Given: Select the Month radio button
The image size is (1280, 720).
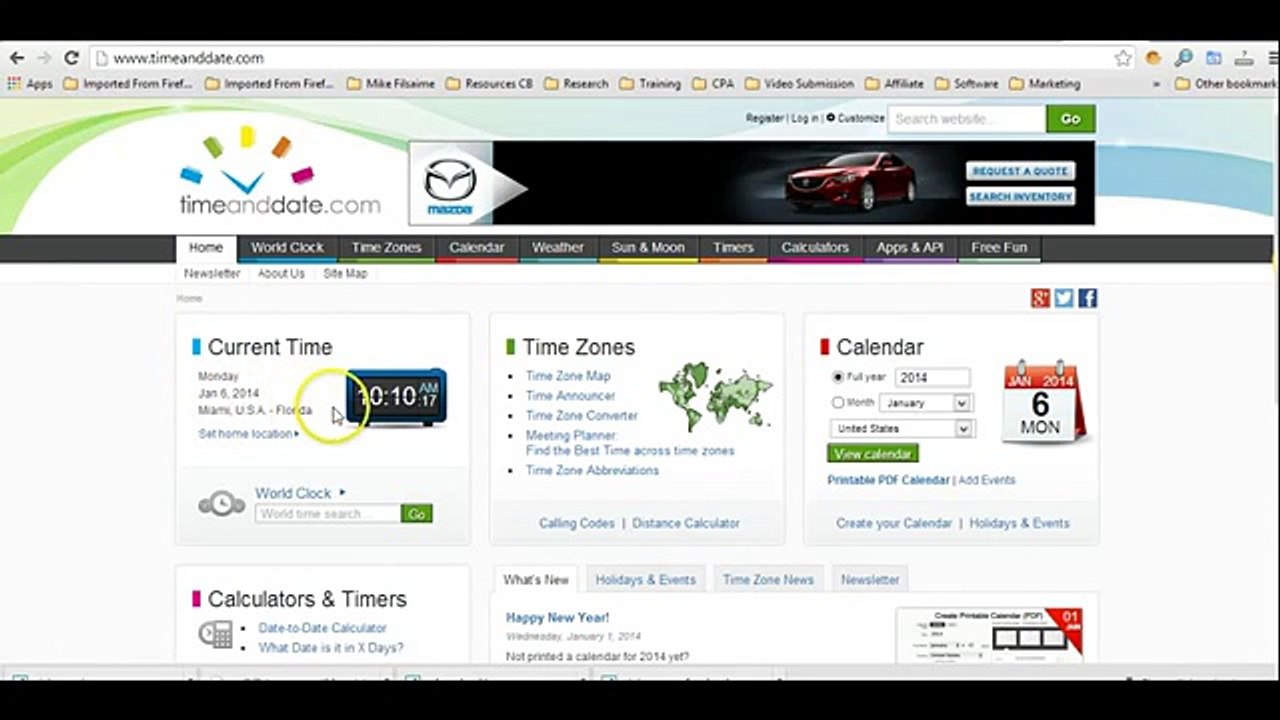Looking at the screenshot, I should [x=838, y=403].
